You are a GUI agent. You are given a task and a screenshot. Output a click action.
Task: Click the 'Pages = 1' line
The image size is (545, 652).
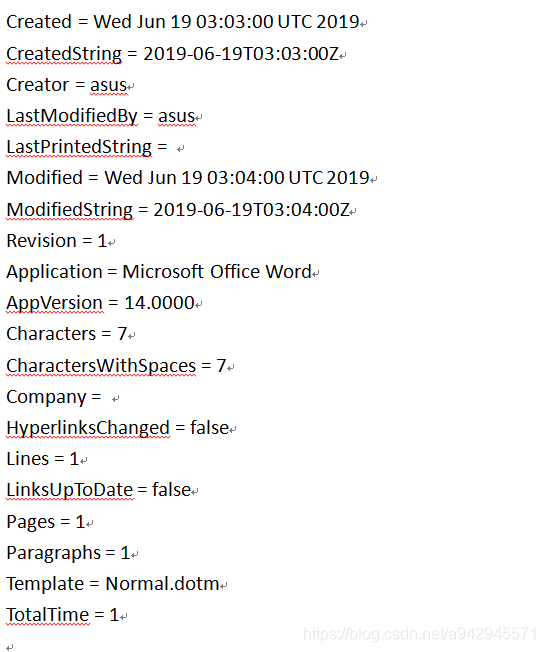[x=46, y=522]
